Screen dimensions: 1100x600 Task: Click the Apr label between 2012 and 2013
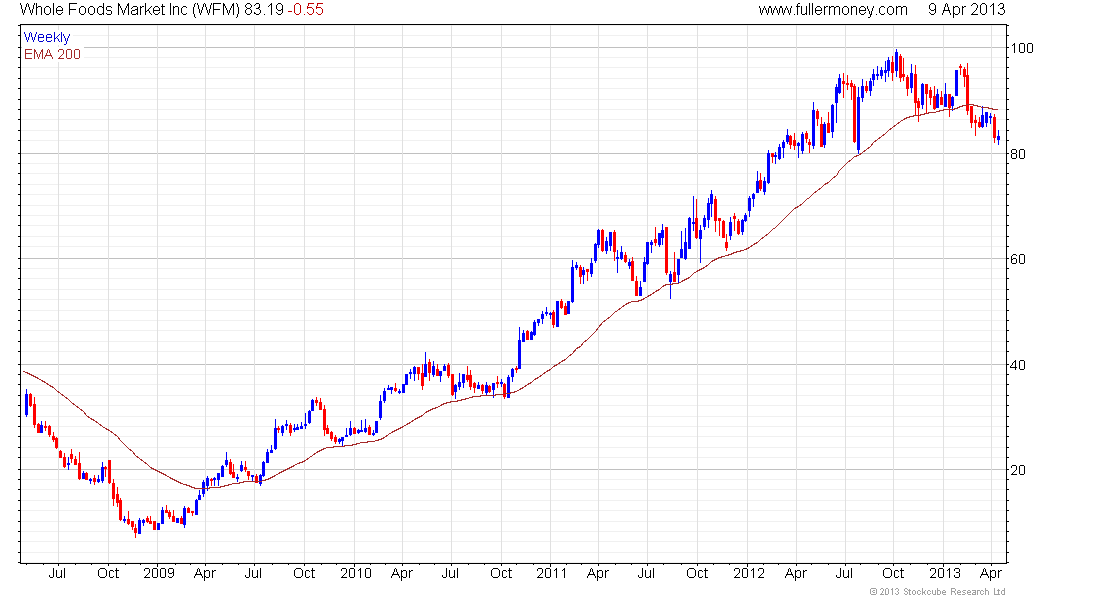796,574
